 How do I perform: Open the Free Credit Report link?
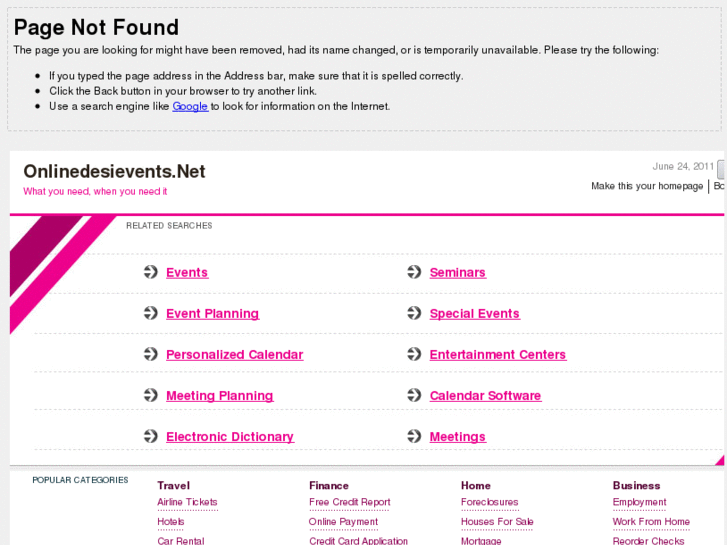tap(349, 502)
